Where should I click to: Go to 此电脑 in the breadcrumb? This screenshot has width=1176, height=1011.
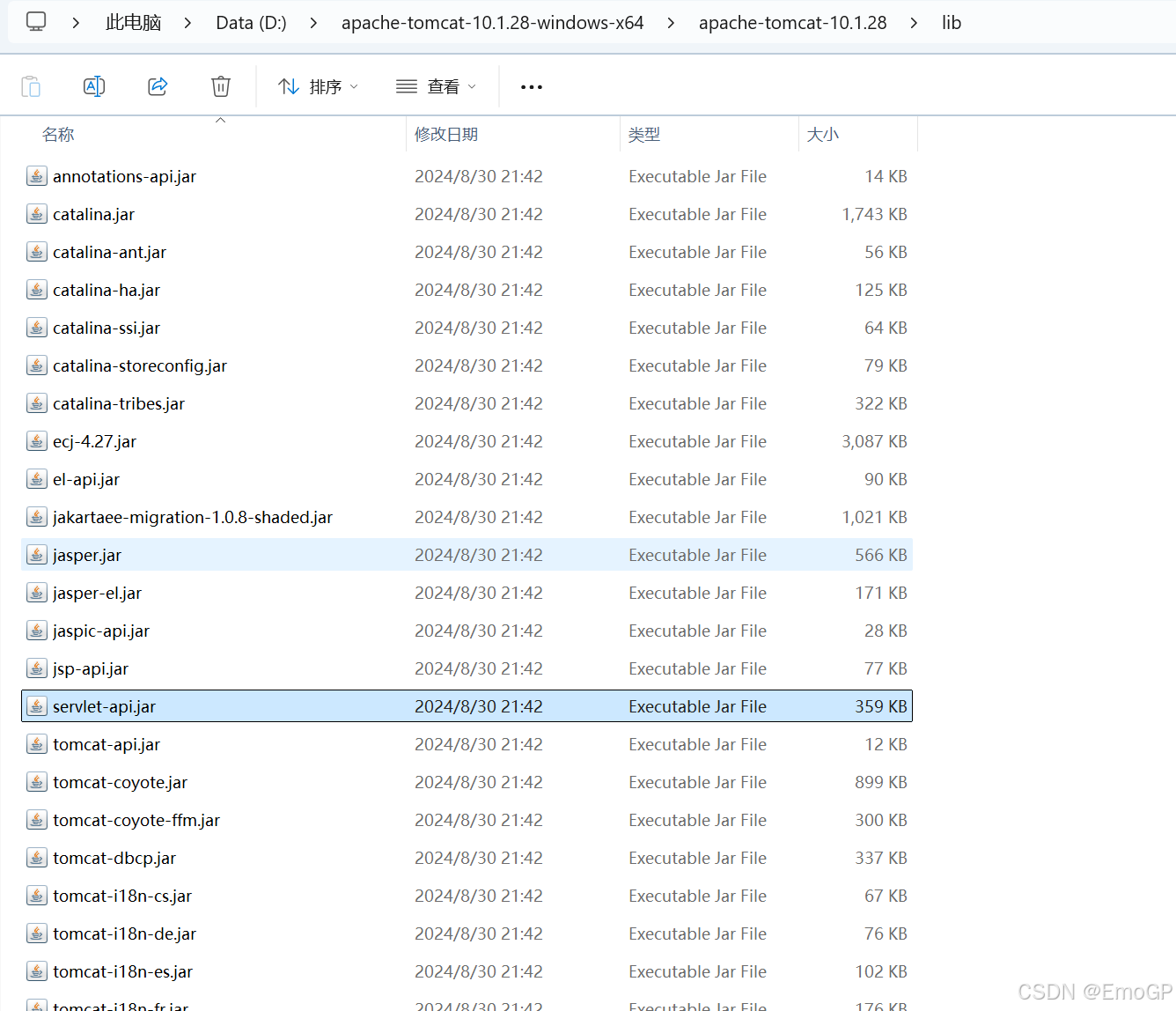click(134, 23)
